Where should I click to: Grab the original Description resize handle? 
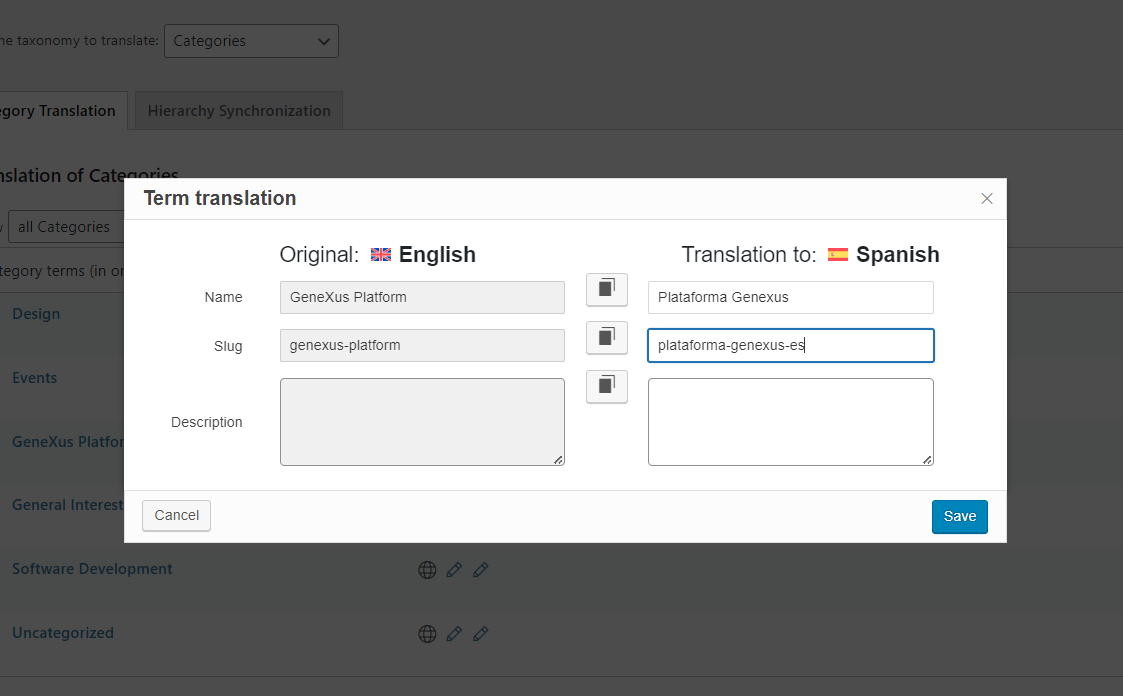[x=559, y=460]
